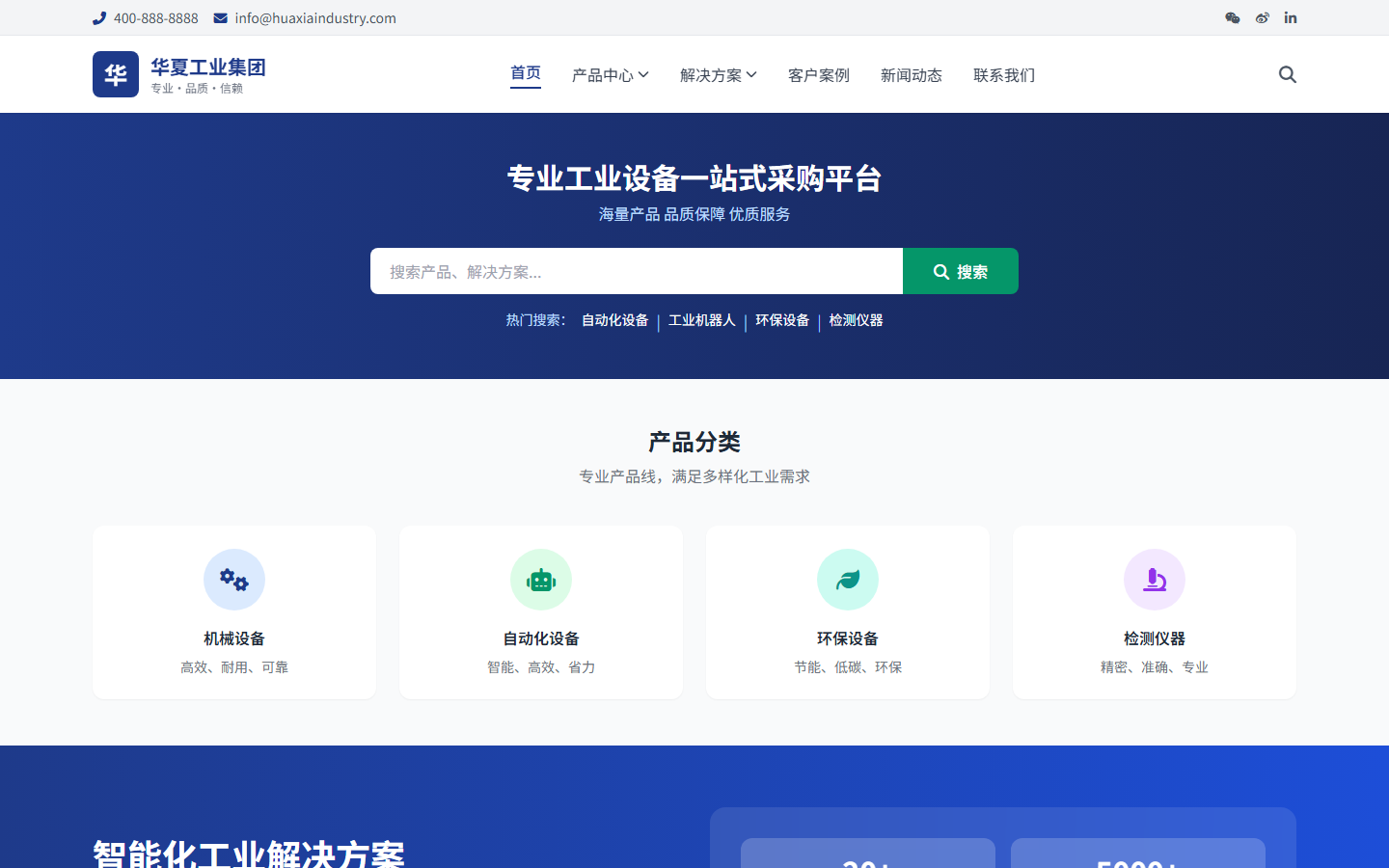Open the 客户案例 nav item
Viewport: 1389px width, 868px height.
(x=819, y=75)
